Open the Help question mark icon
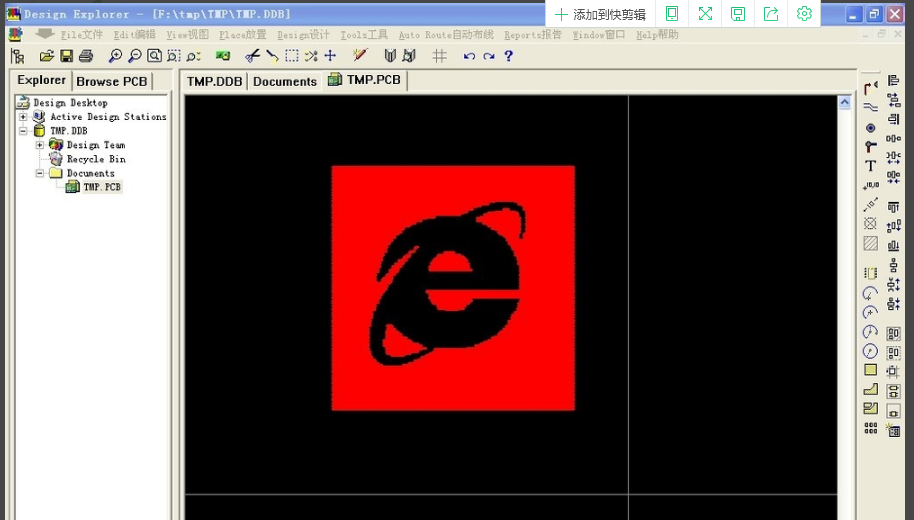The image size is (914, 520). [x=508, y=56]
